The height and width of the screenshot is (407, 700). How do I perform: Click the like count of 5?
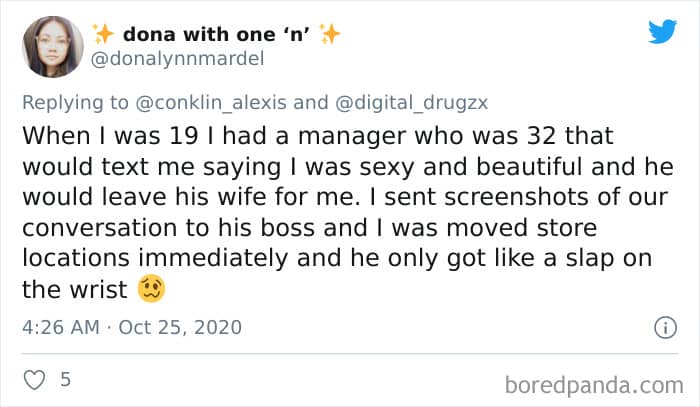coord(65,382)
